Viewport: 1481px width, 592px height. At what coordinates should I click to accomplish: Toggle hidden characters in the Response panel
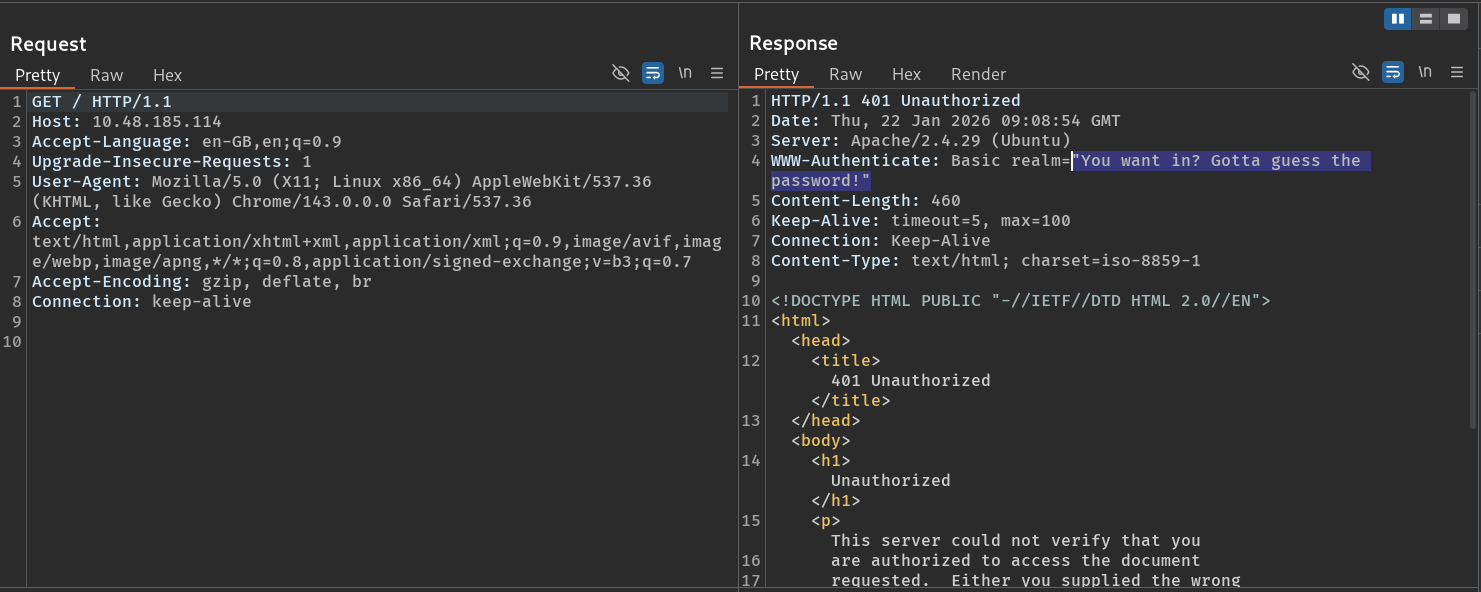(1360, 72)
